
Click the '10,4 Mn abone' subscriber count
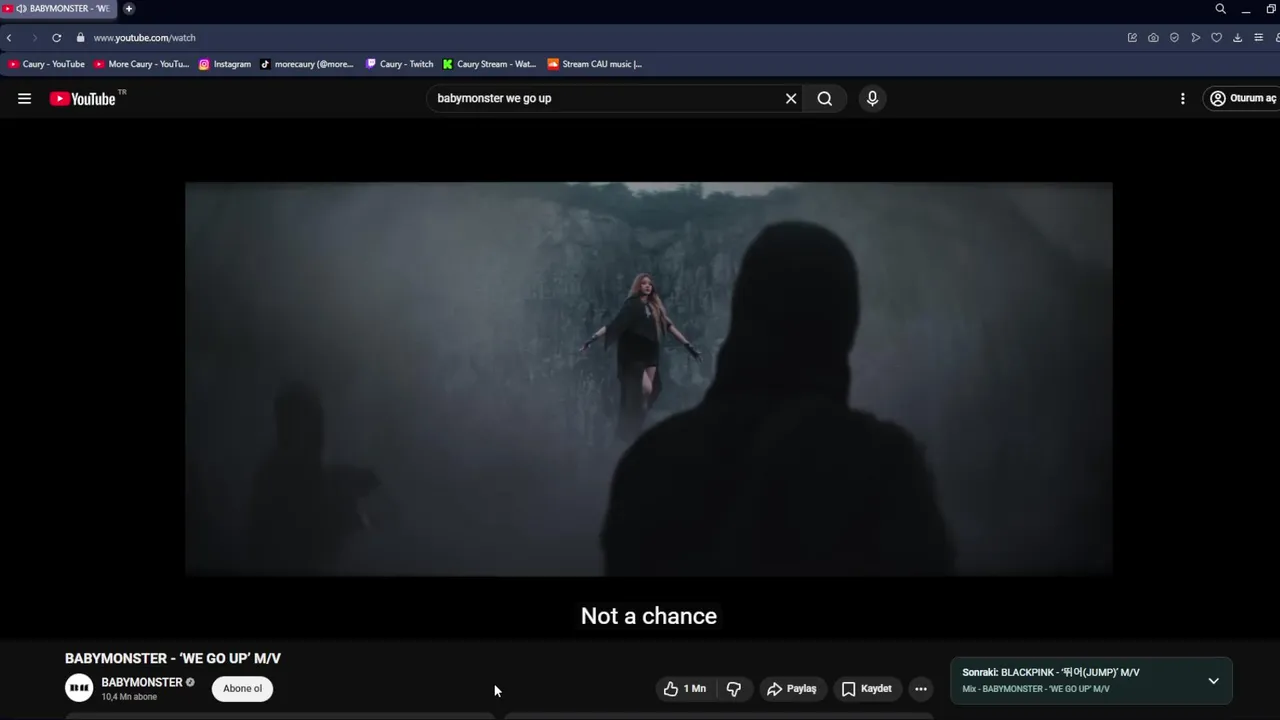(129, 697)
